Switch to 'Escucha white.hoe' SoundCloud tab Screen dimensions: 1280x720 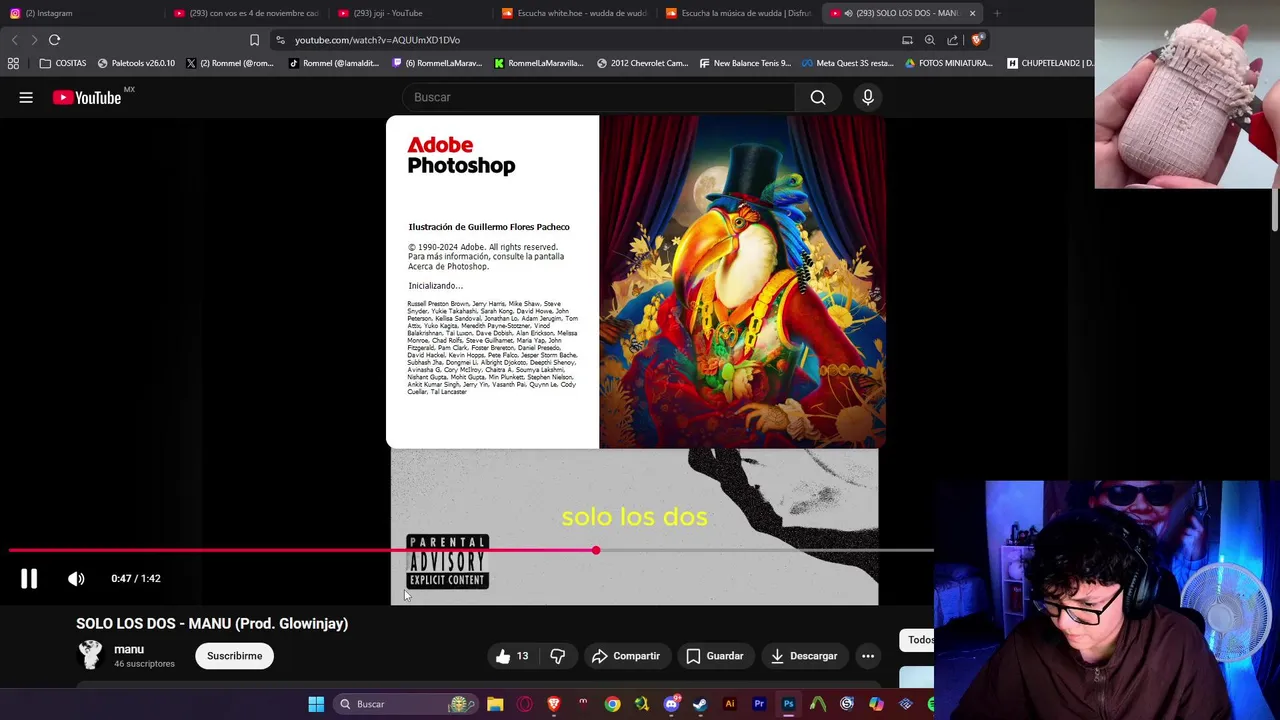(574, 13)
